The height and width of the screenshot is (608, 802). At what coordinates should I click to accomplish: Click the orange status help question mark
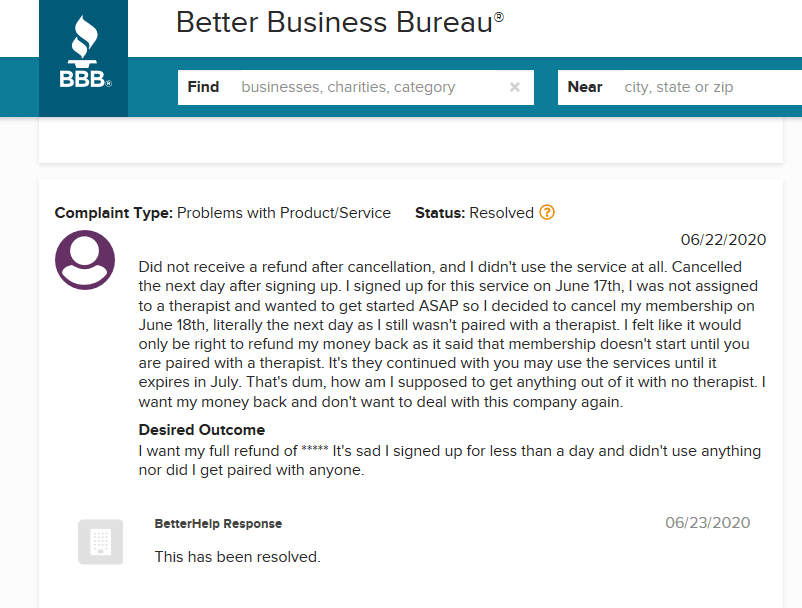click(547, 213)
